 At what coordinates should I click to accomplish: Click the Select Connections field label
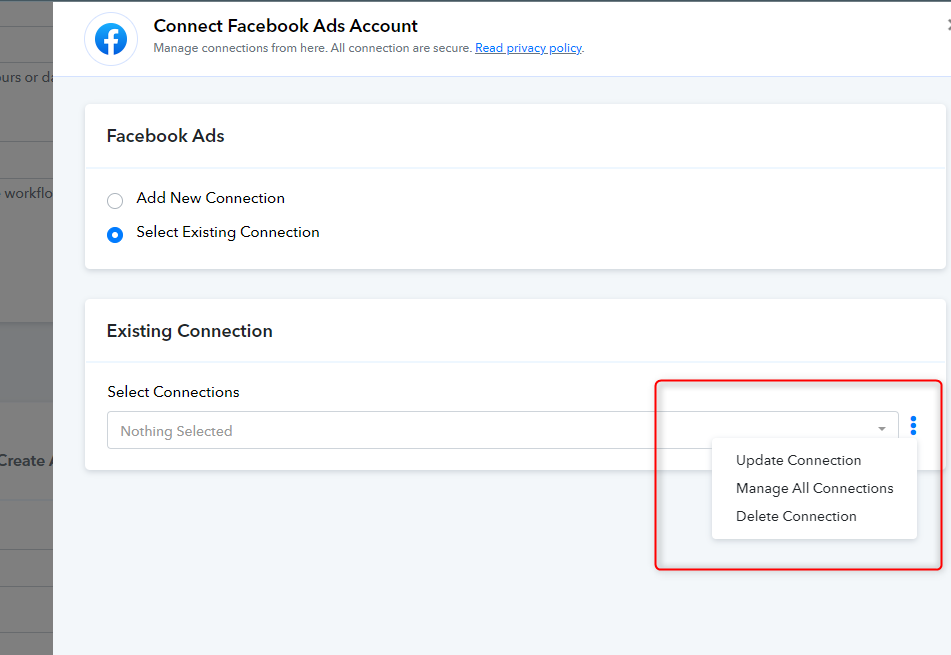173,392
